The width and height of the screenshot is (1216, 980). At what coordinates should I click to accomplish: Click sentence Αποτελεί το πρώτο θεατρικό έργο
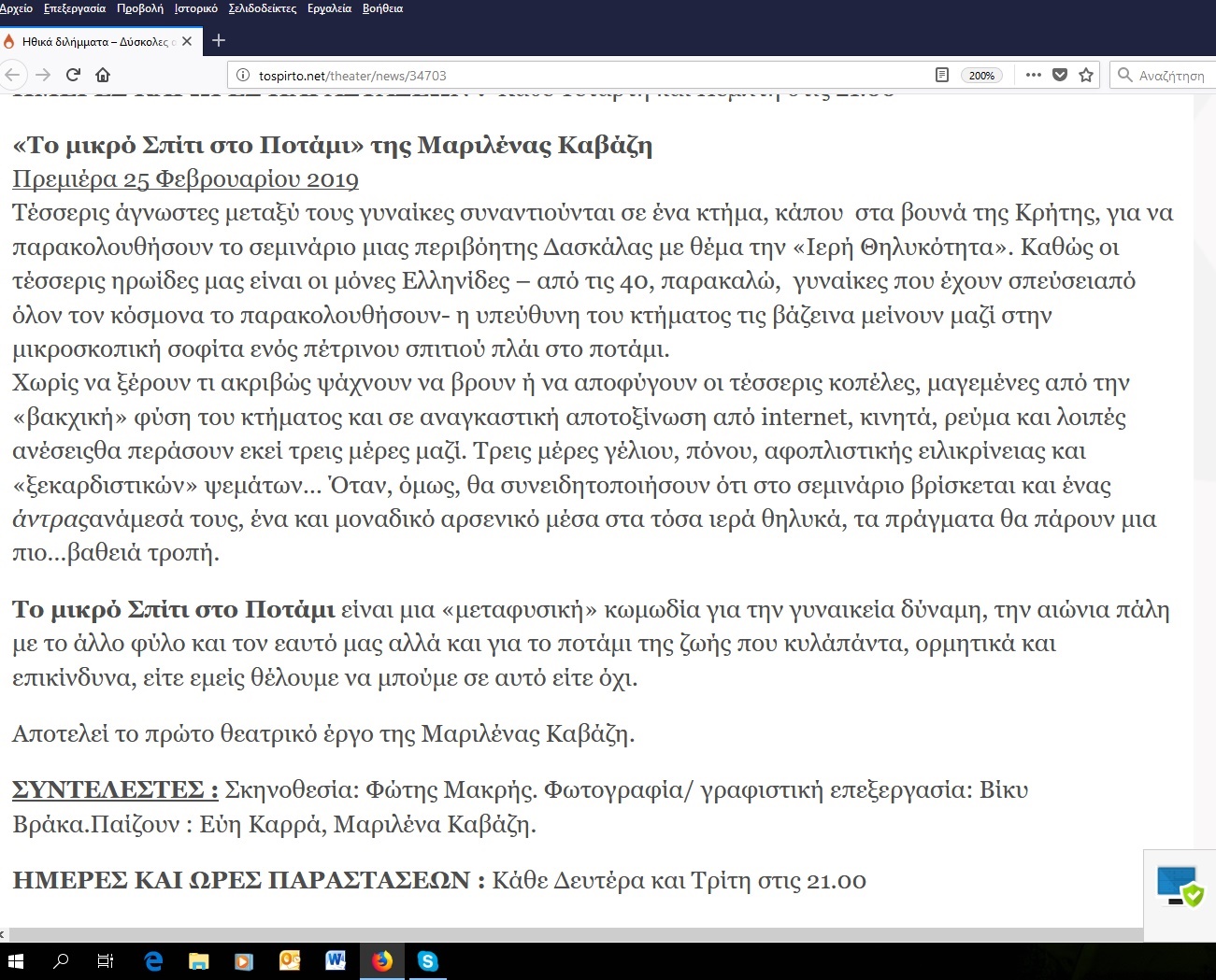tap(323, 733)
